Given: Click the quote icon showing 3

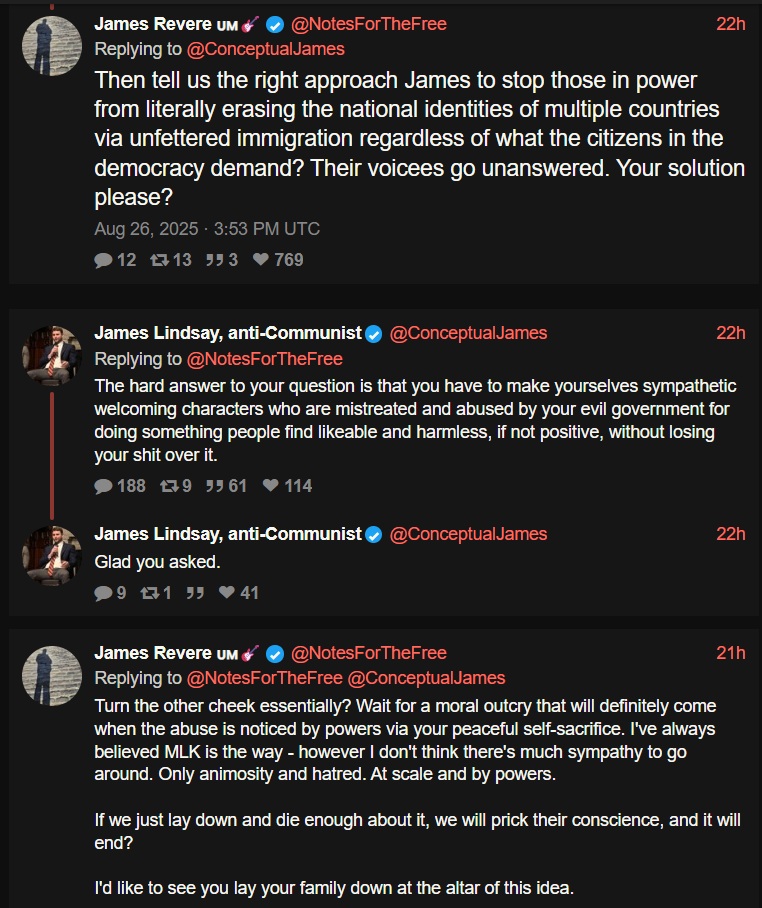Looking at the screenshot, I should (x=213, y=260).
